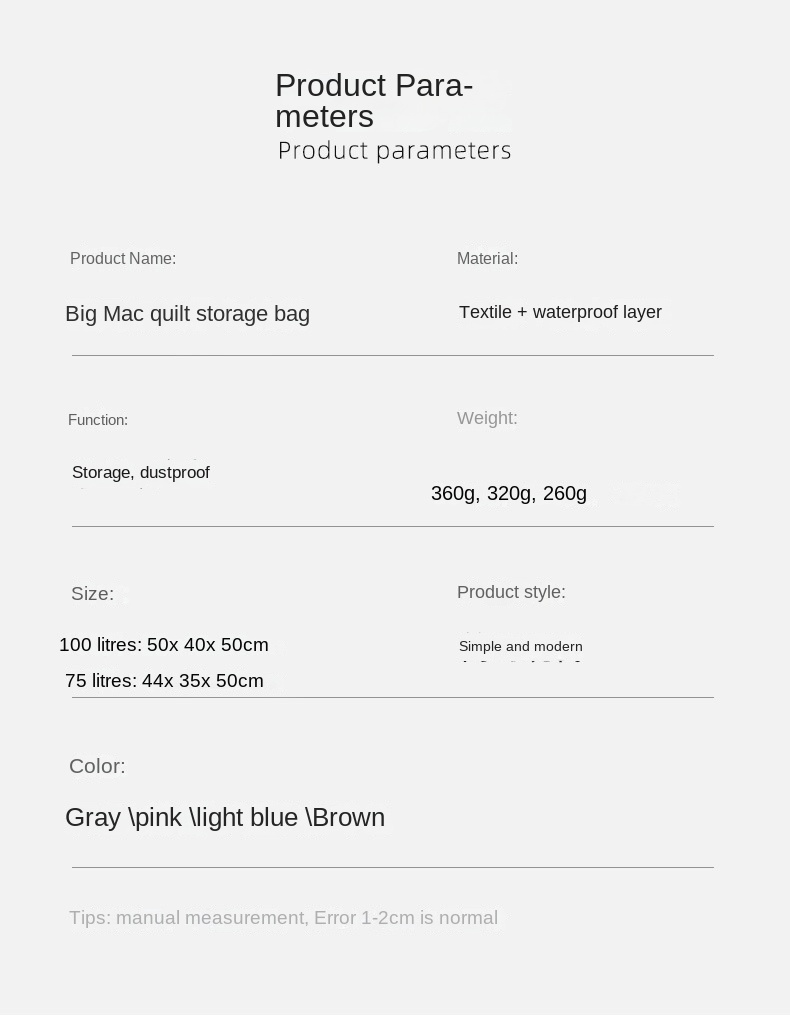Click the "Storage, dustproof" text
This screenshot has width=790, height=1016.
[x=141, y=472]
